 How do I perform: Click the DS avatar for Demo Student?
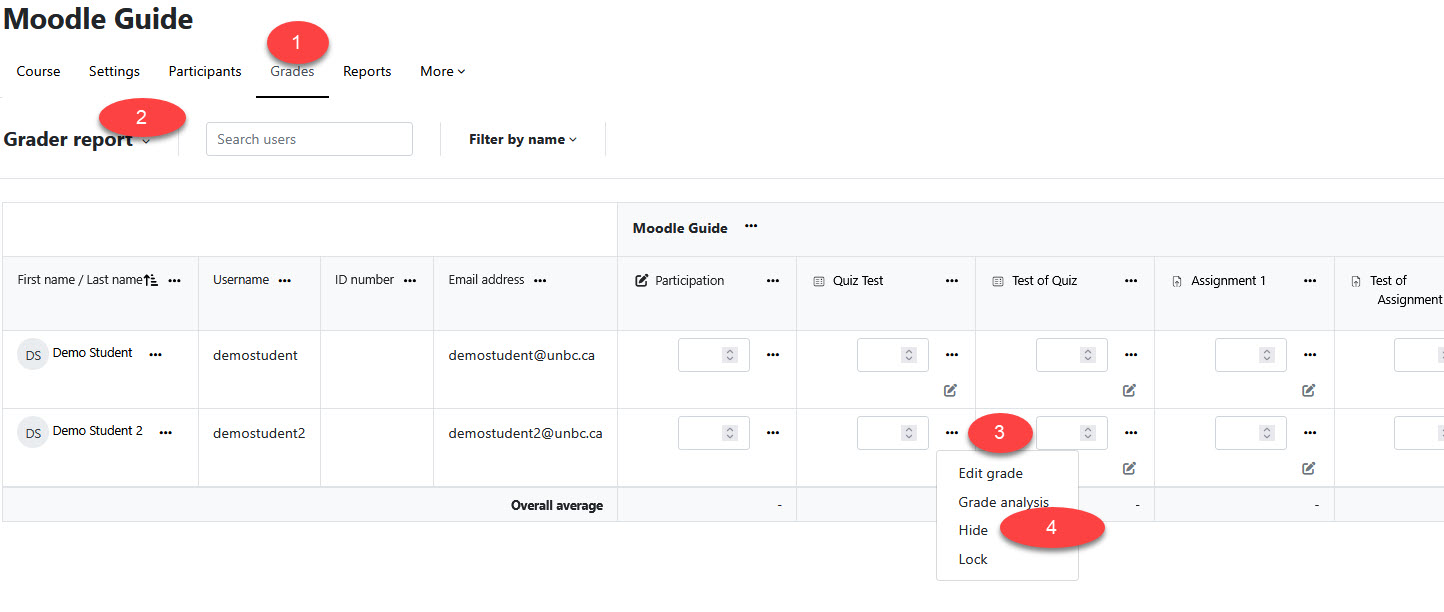pos(33,355)
